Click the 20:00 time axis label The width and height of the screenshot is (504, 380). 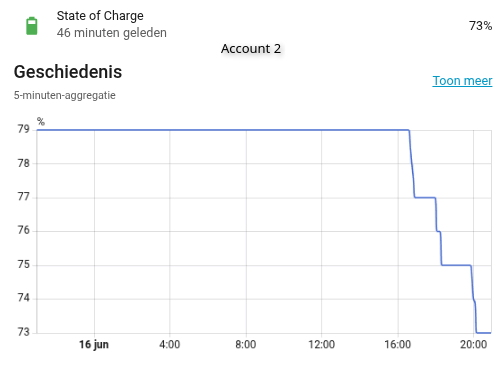(473, 344)
